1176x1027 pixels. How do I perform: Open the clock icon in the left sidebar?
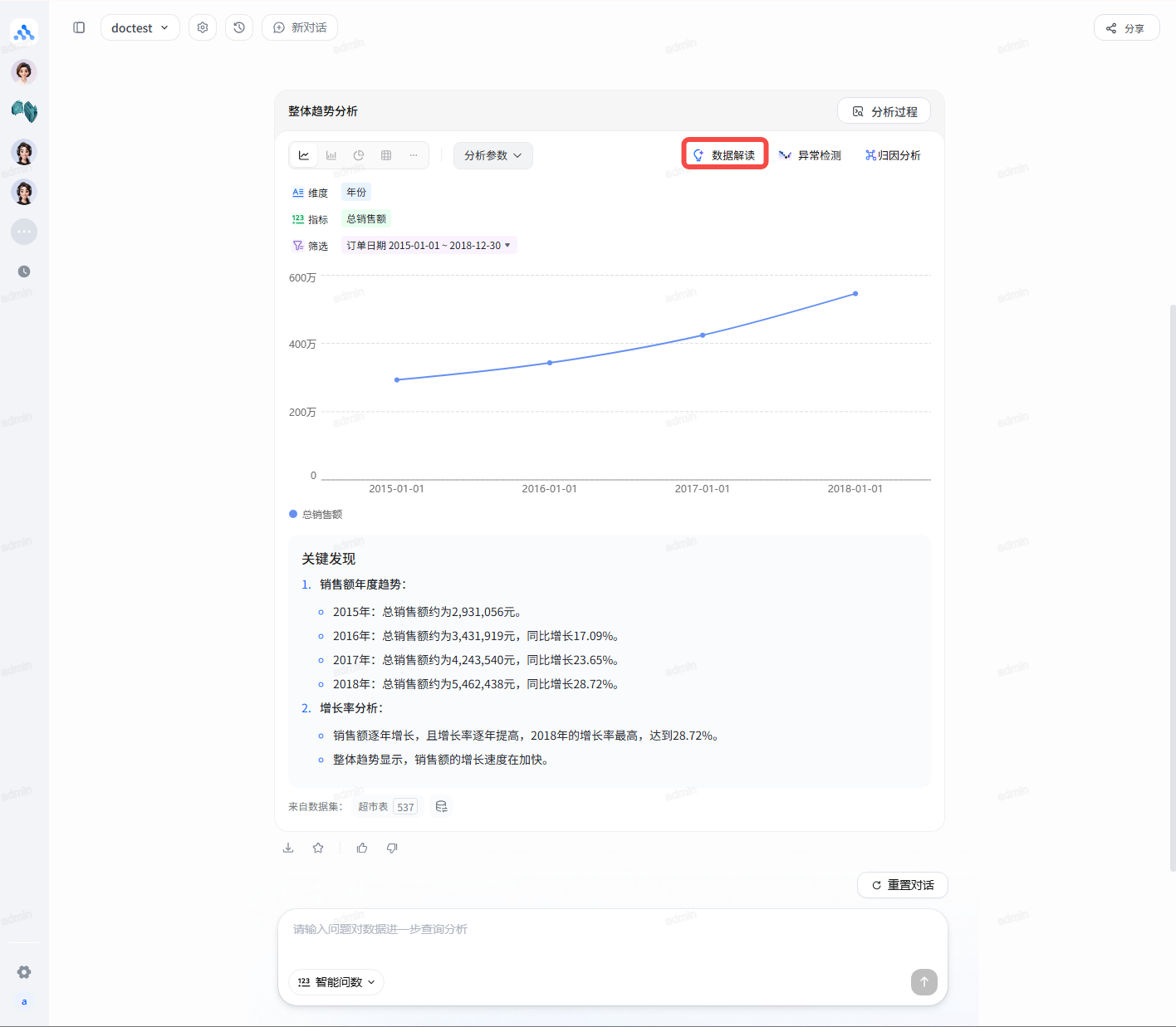click(x=24, y=271)
